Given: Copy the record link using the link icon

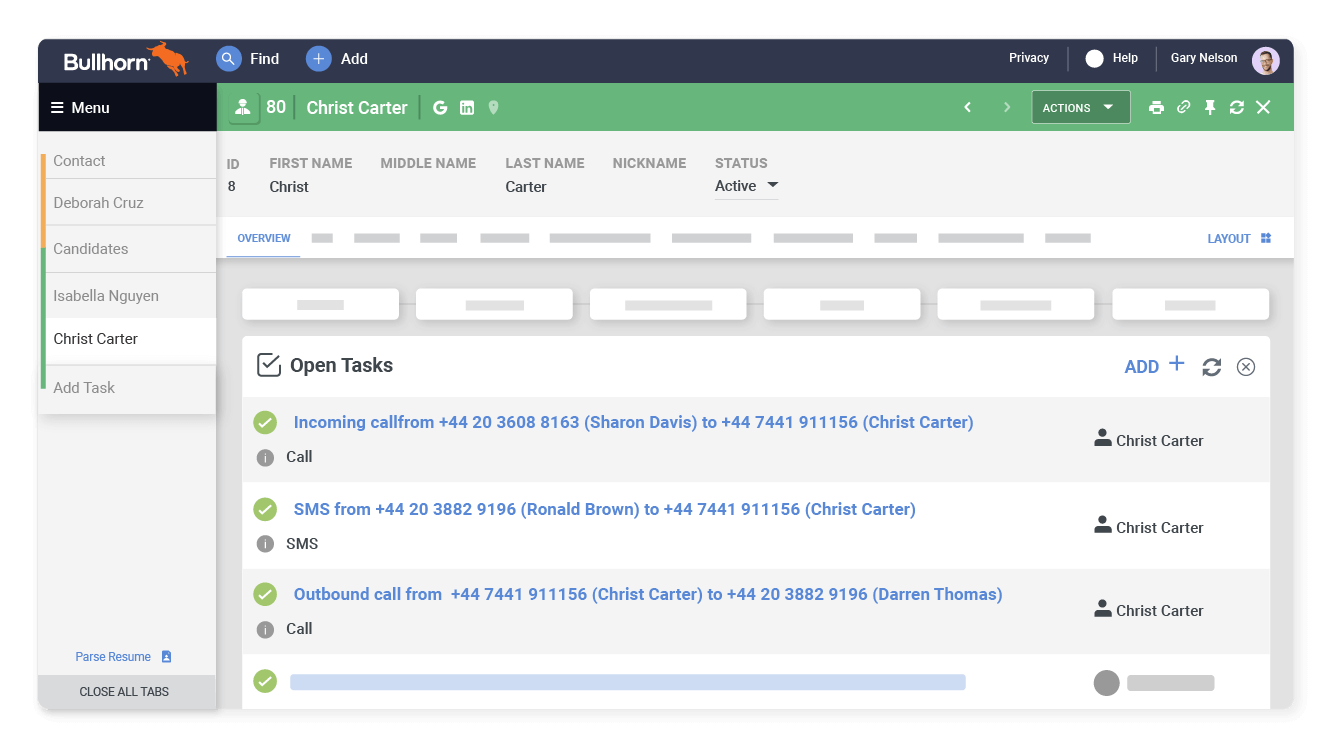Looking at the screenshot, I should (1183, 107).
